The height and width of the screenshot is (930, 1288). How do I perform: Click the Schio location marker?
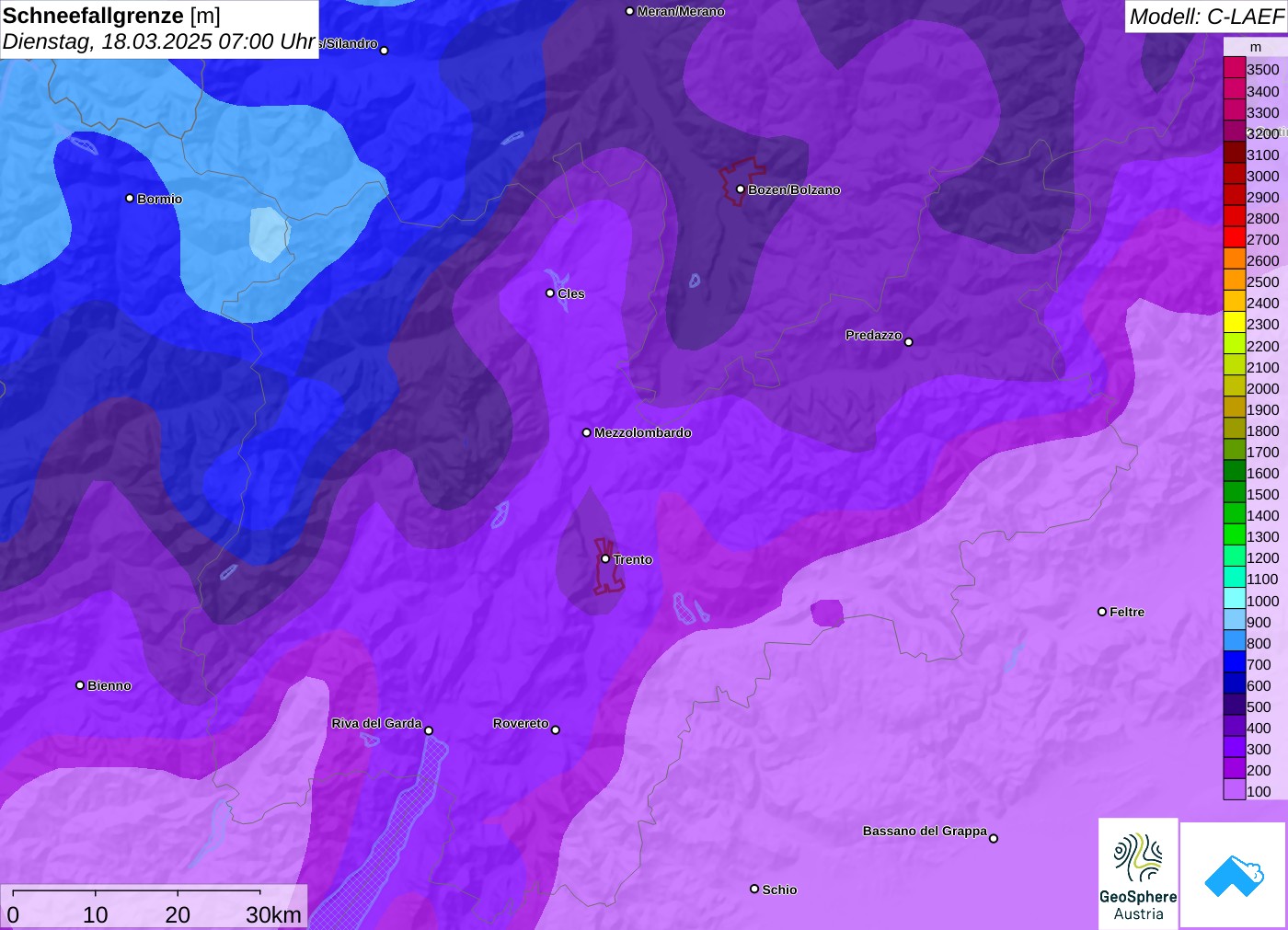click(x=754, y=889)
